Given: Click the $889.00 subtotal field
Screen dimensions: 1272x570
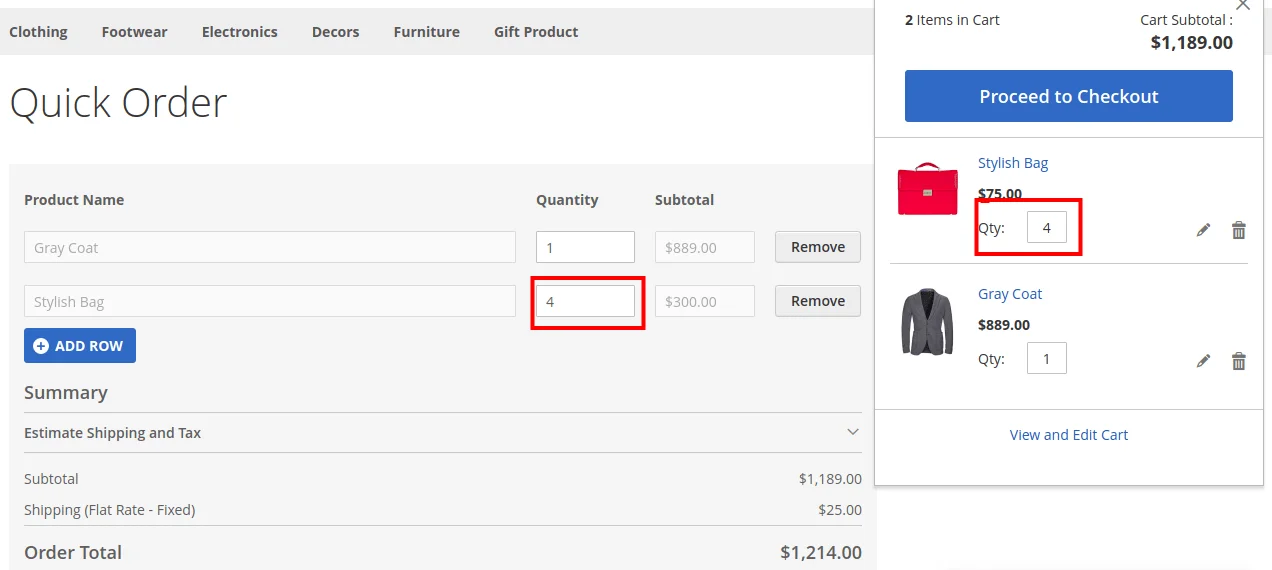Looking at the screenshot, I should (x=705, y=247).
